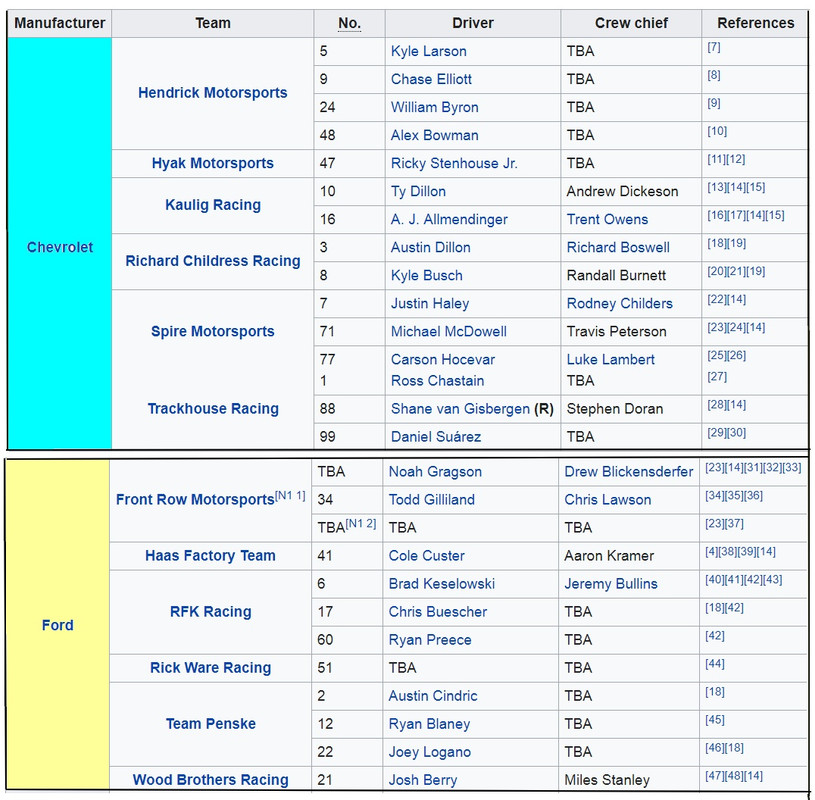Open driver Chase Elliott's page
The height and width of the screenshot is (800, 815).
431,80
